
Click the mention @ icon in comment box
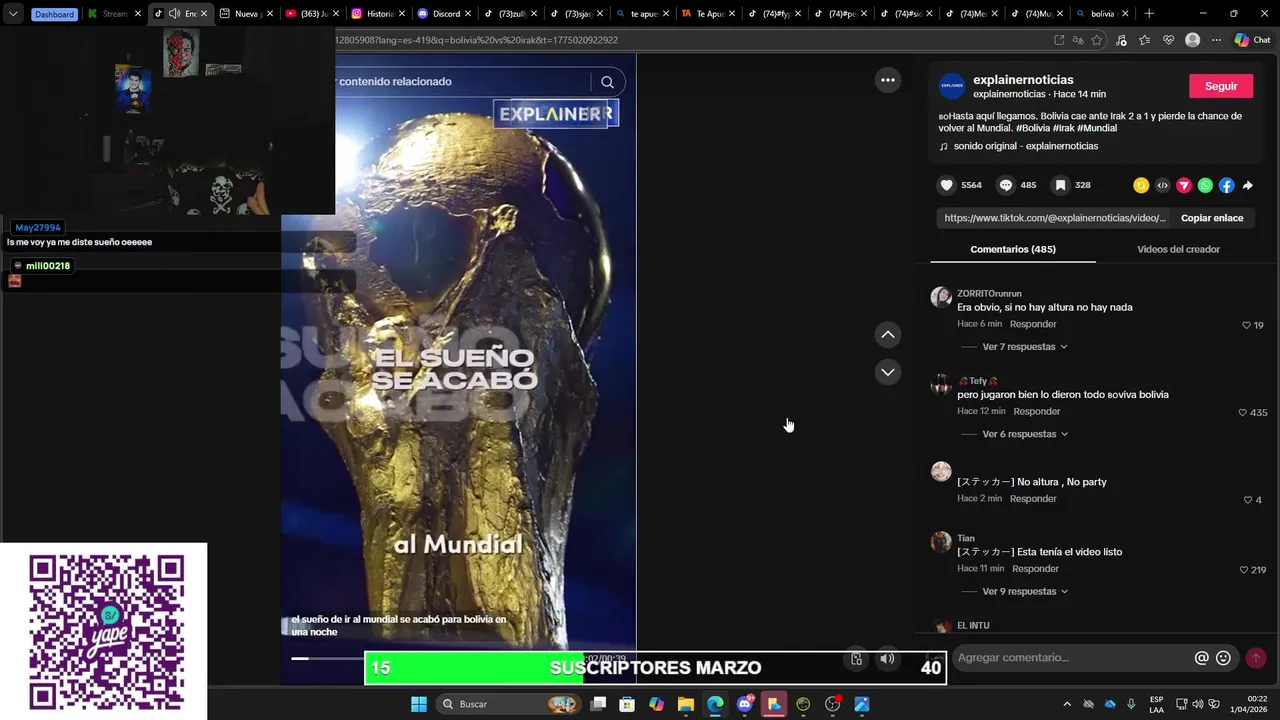point(1202,658)
